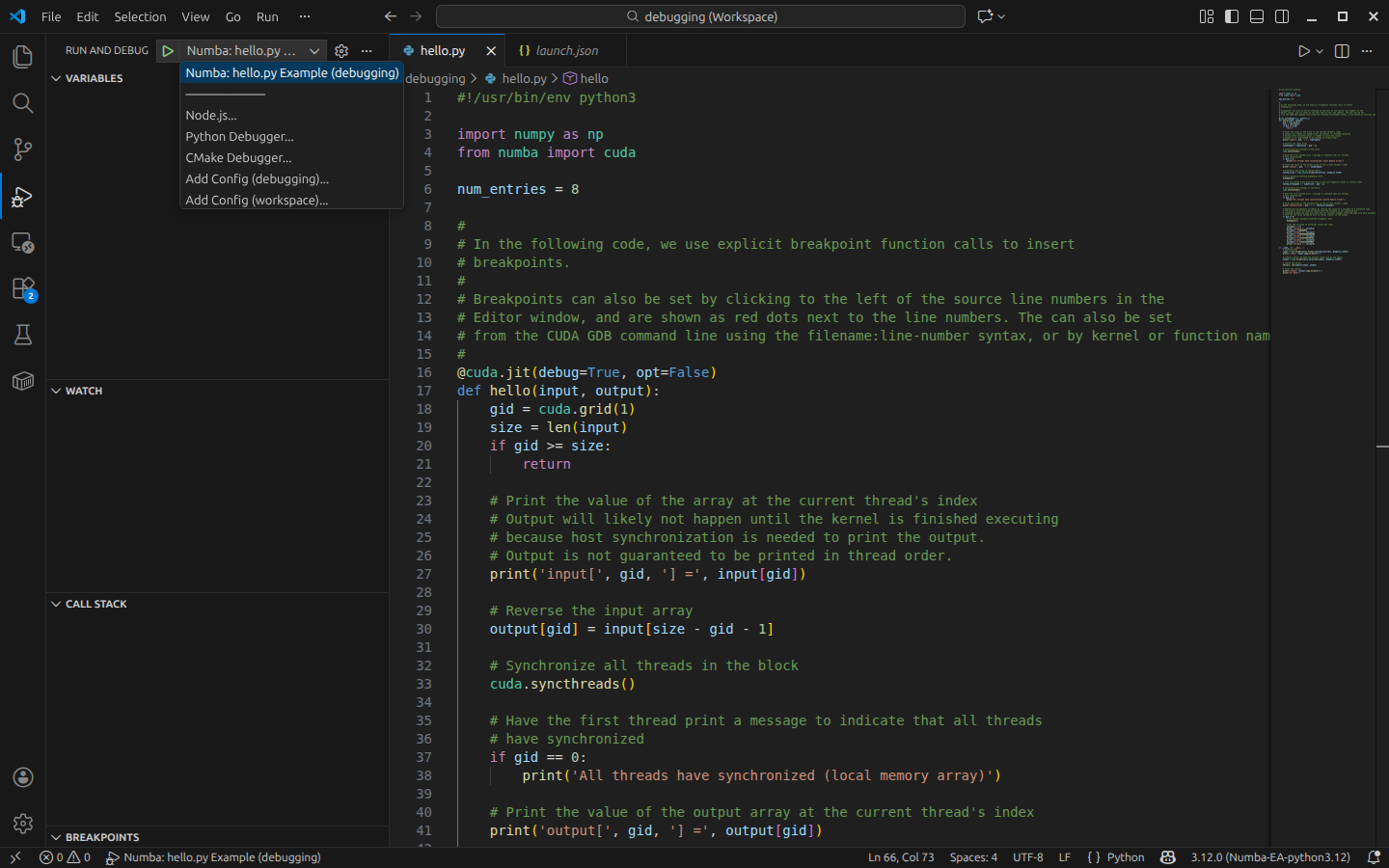
Task: Open the Search panel icon
Action: [22, 103]
